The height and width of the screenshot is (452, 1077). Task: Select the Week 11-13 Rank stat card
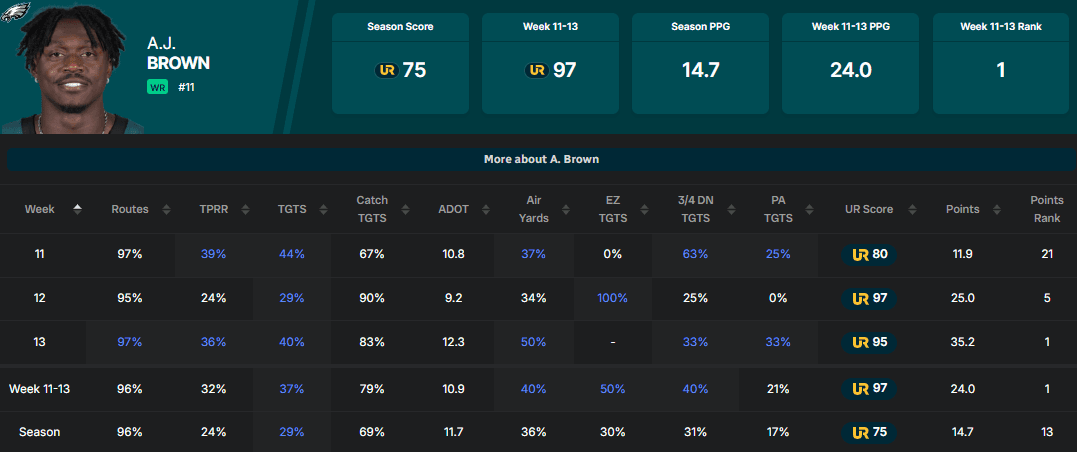tap(1000, 63)
